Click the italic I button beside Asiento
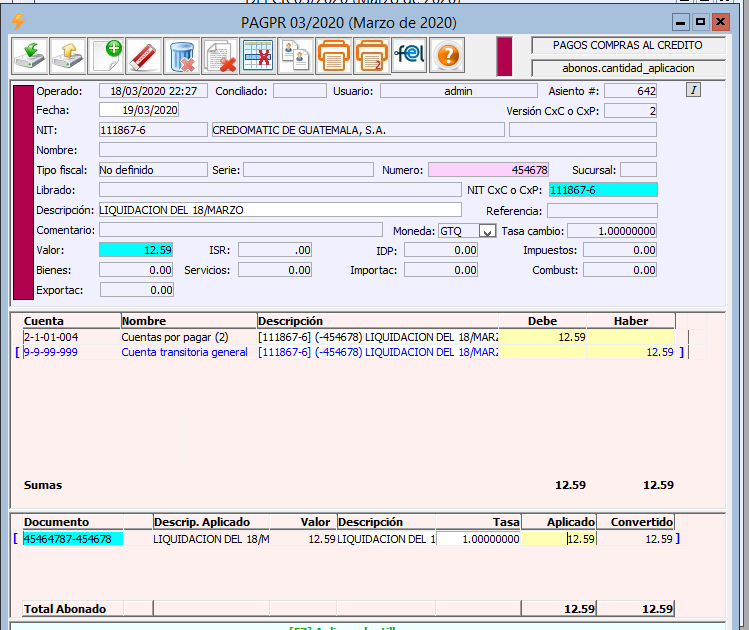This screenshot has width=749, height=630. pos(694,90)
